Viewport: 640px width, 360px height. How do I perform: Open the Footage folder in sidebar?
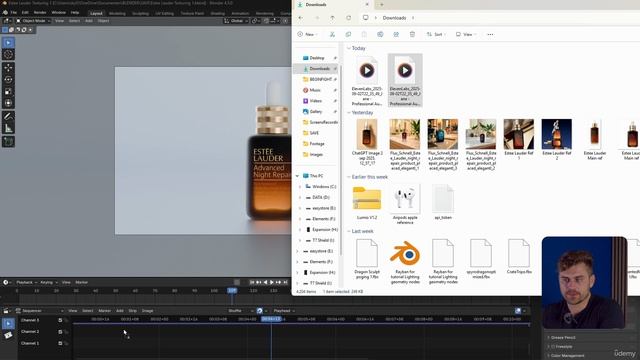tap(317, 144)
